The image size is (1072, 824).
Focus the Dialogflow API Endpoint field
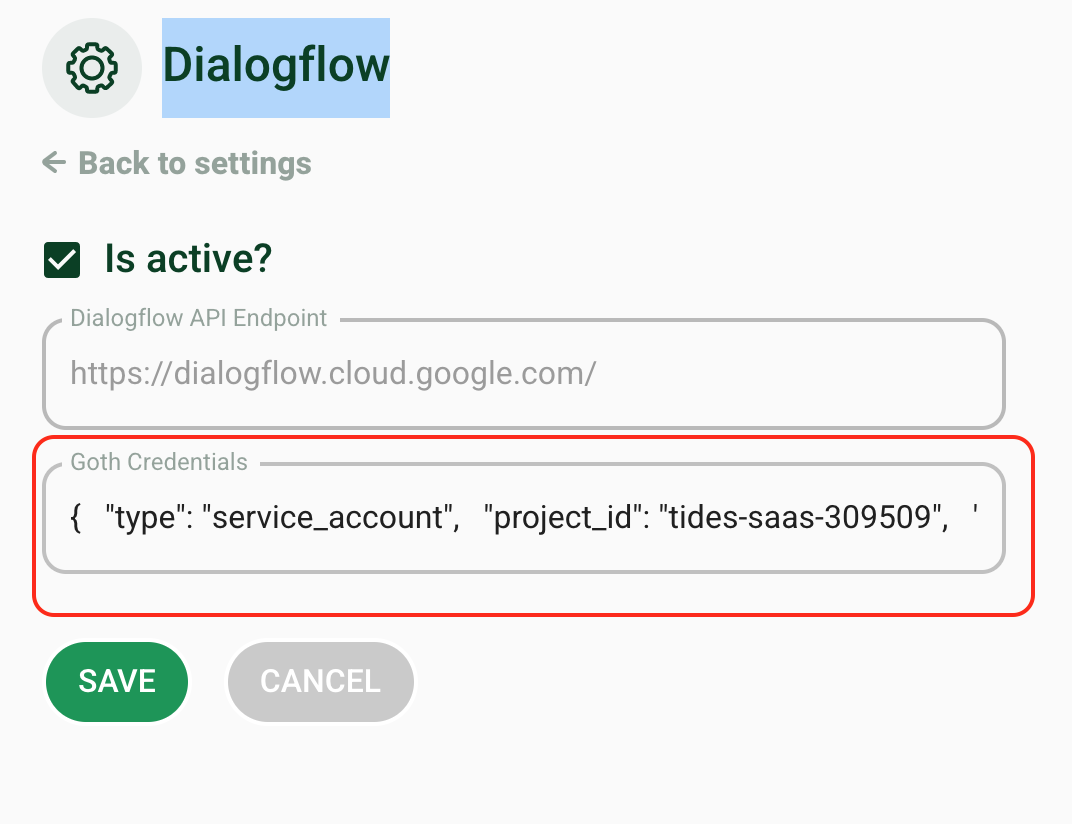(x=524, y=374)
